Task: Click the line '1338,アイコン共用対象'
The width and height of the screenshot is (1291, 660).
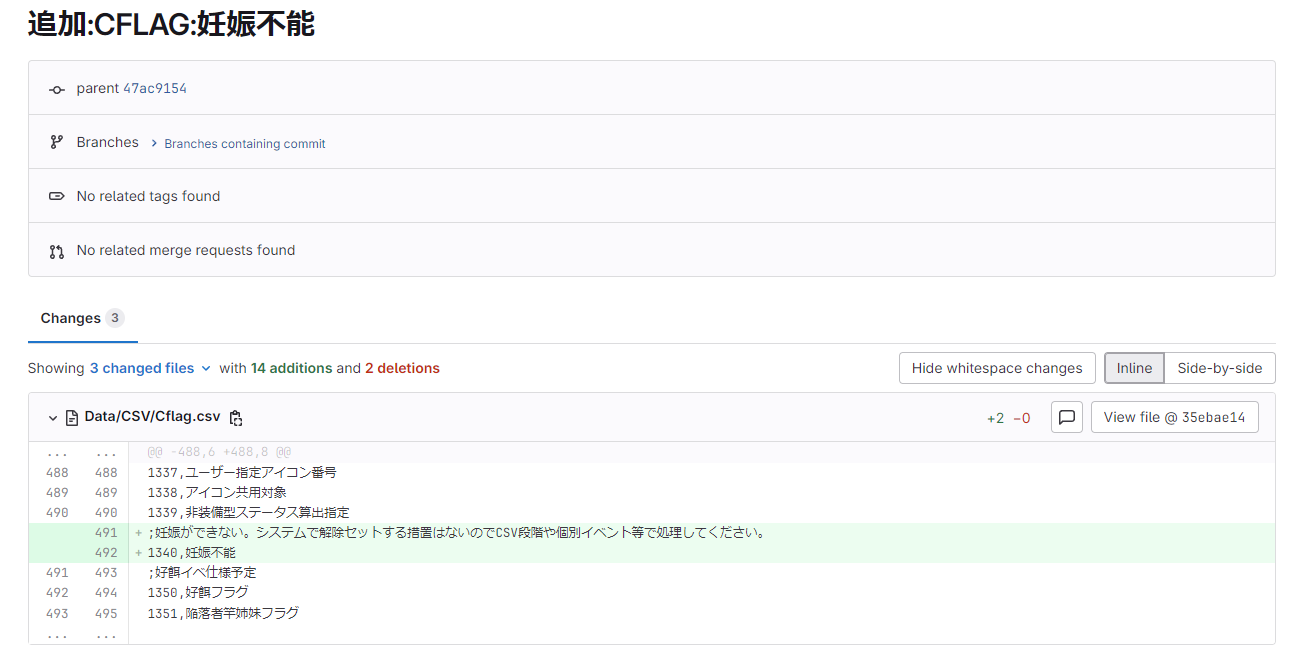Action: tap(217, 493)
